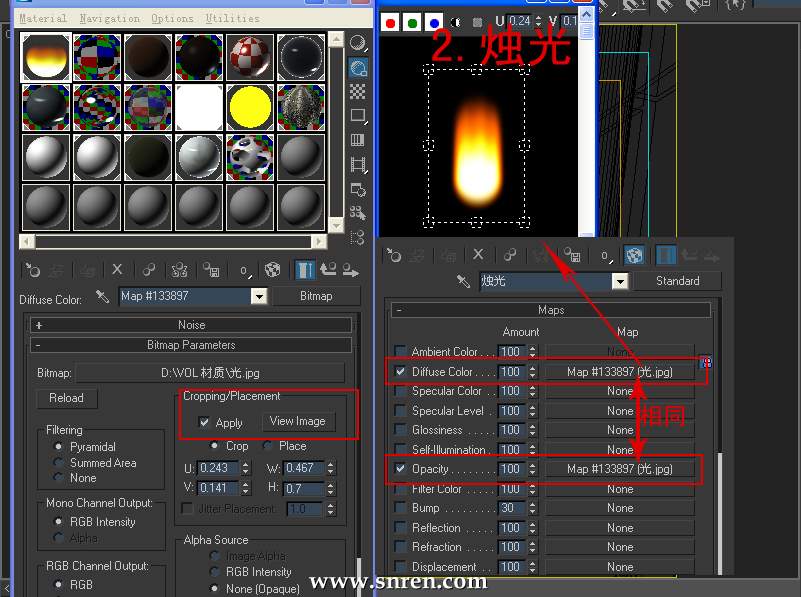The width and height of the screenshot is (801, 597).
Task: Enable the Reflection map checkbox
Action: point(400,527)
